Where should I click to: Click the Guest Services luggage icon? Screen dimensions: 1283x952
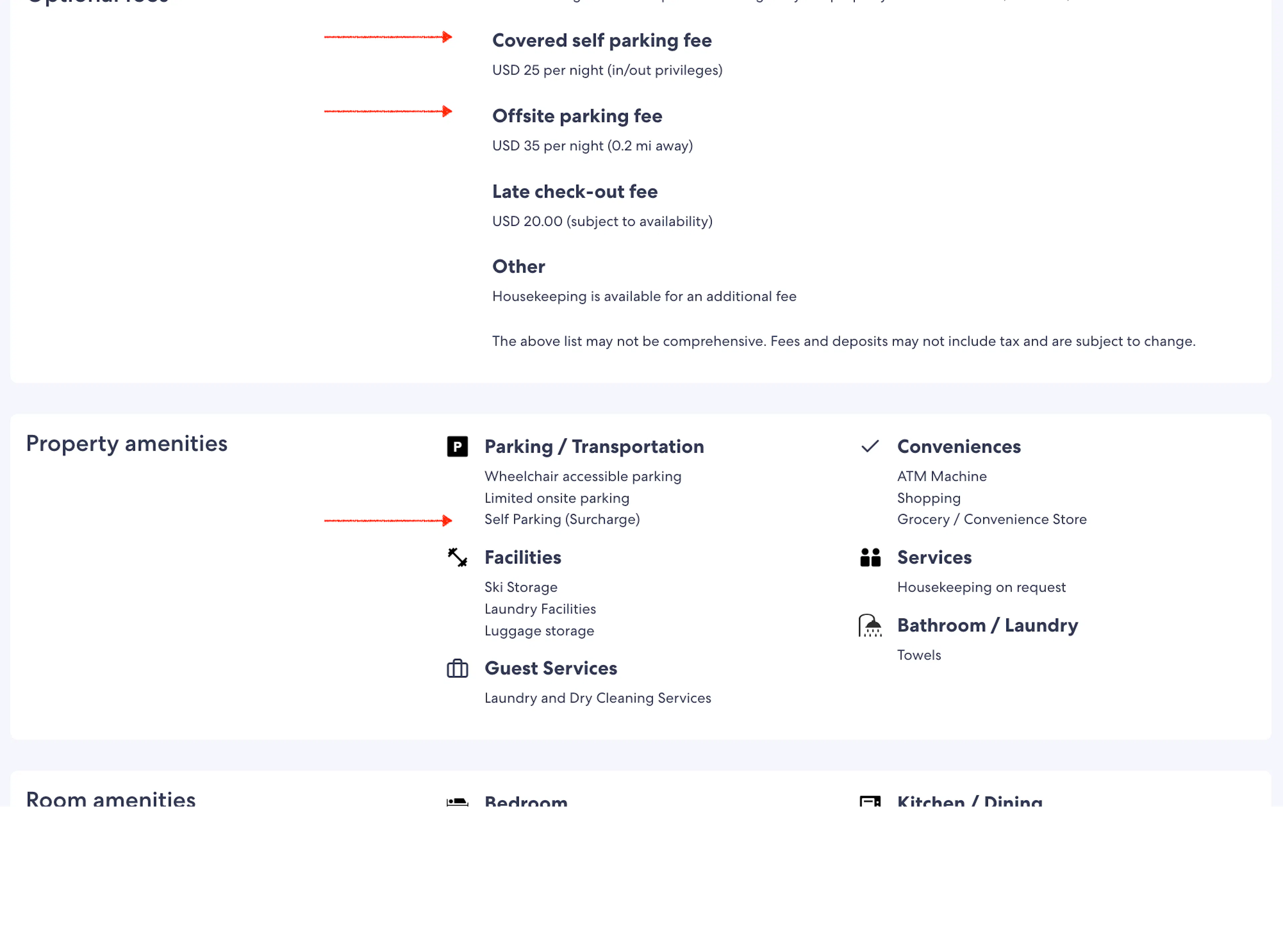[457, 668]
